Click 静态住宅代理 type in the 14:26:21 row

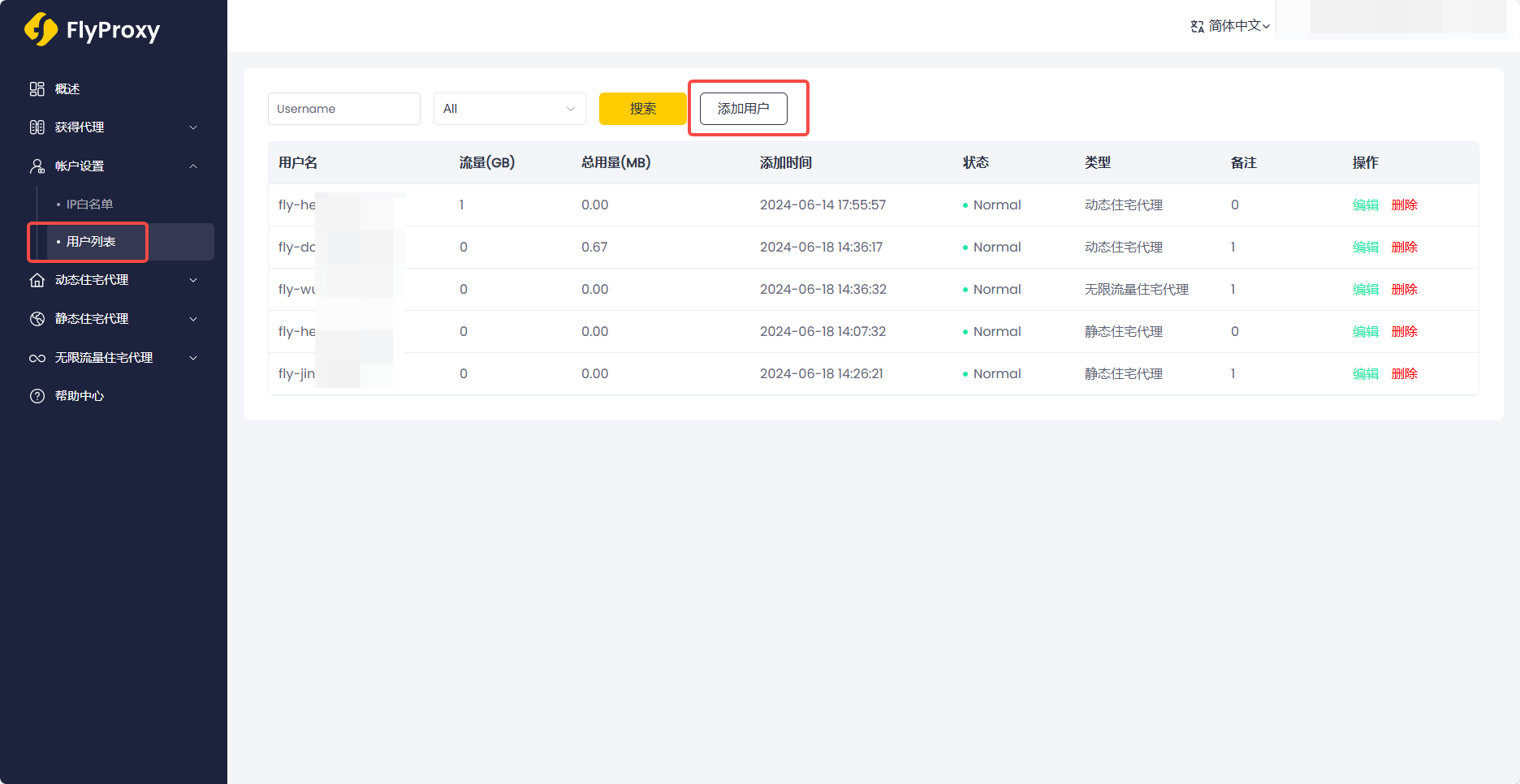click(x=1124, y=374)
